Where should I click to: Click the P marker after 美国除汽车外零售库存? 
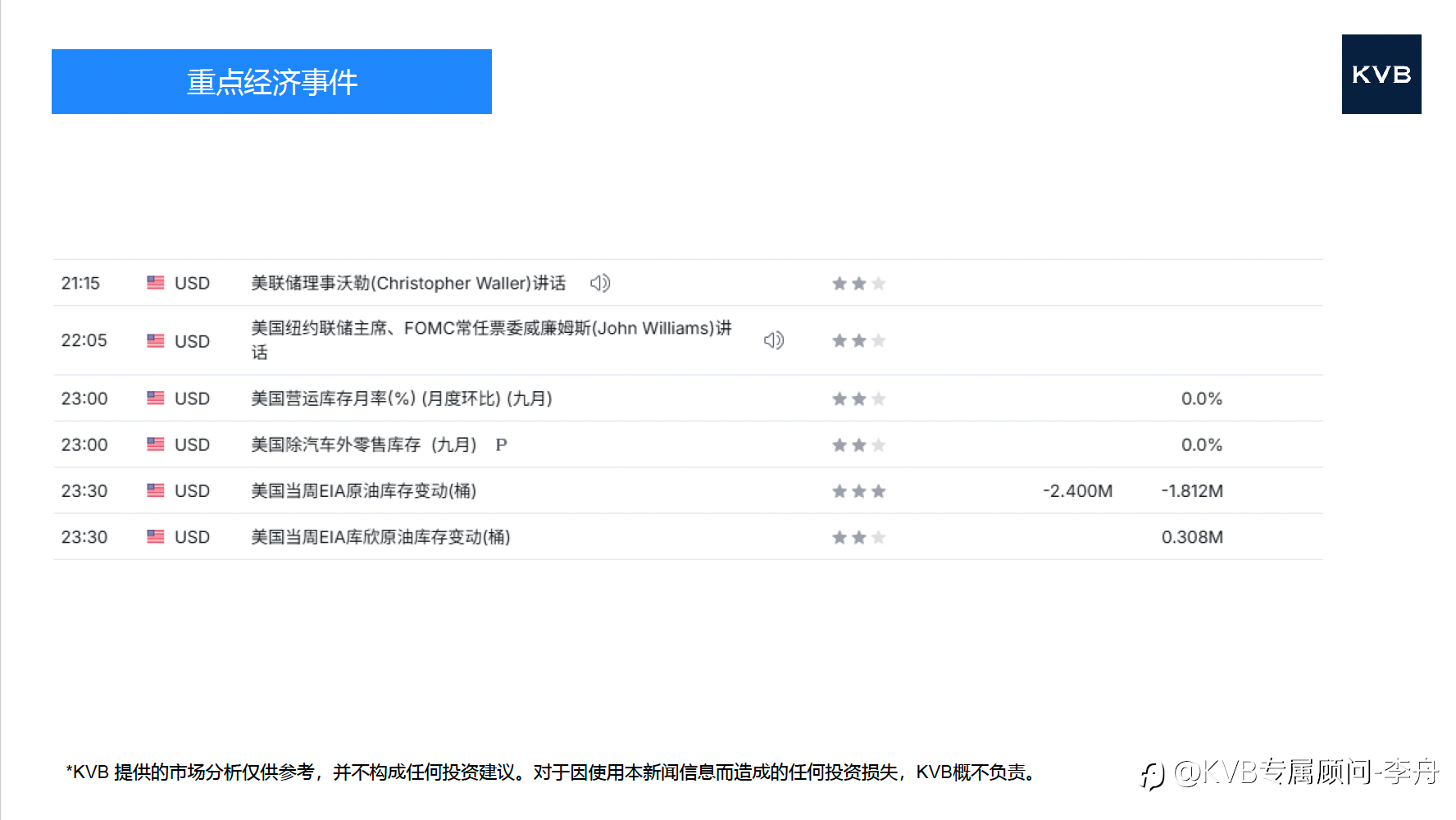(x=501, y=444)
